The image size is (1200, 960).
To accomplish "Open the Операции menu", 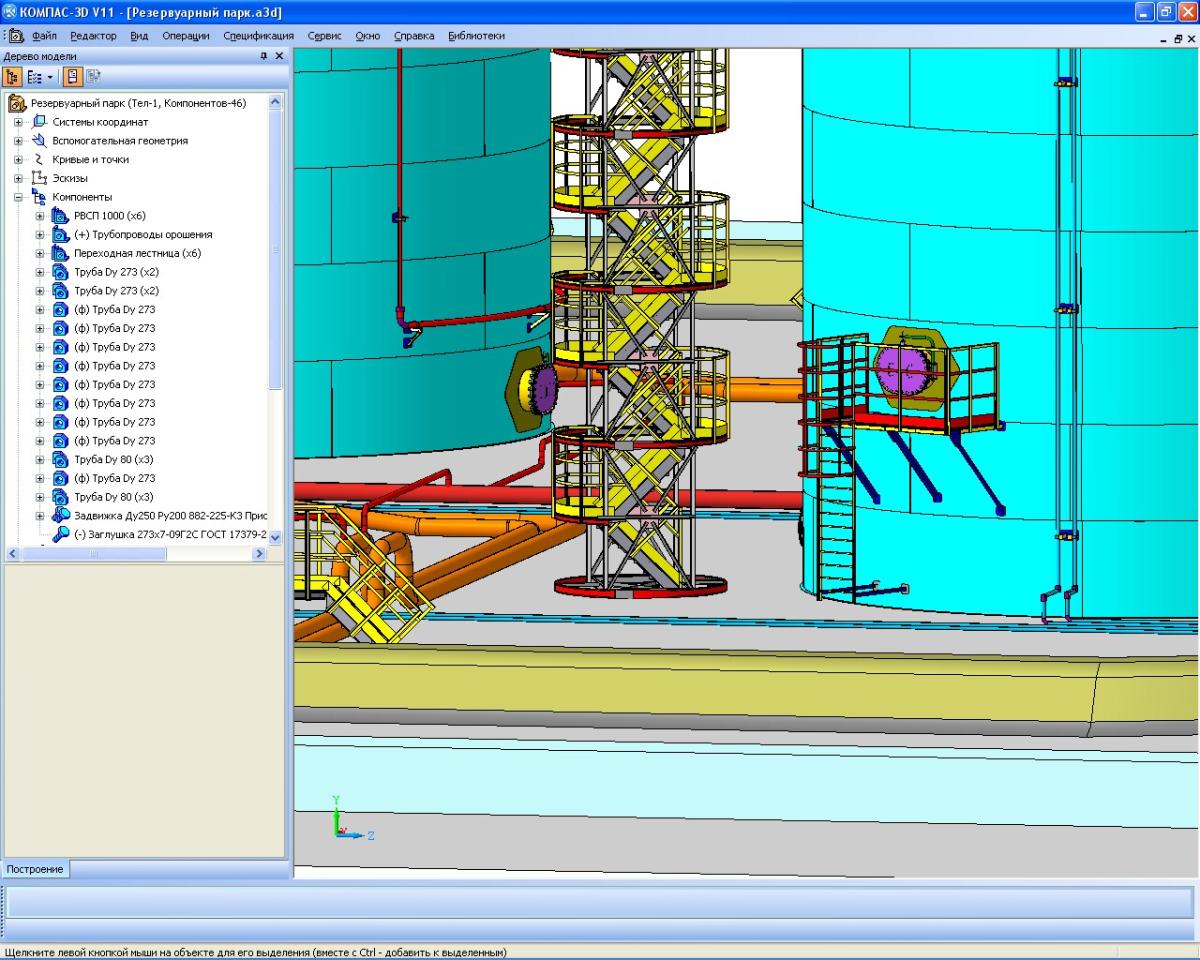I will 186,36.
